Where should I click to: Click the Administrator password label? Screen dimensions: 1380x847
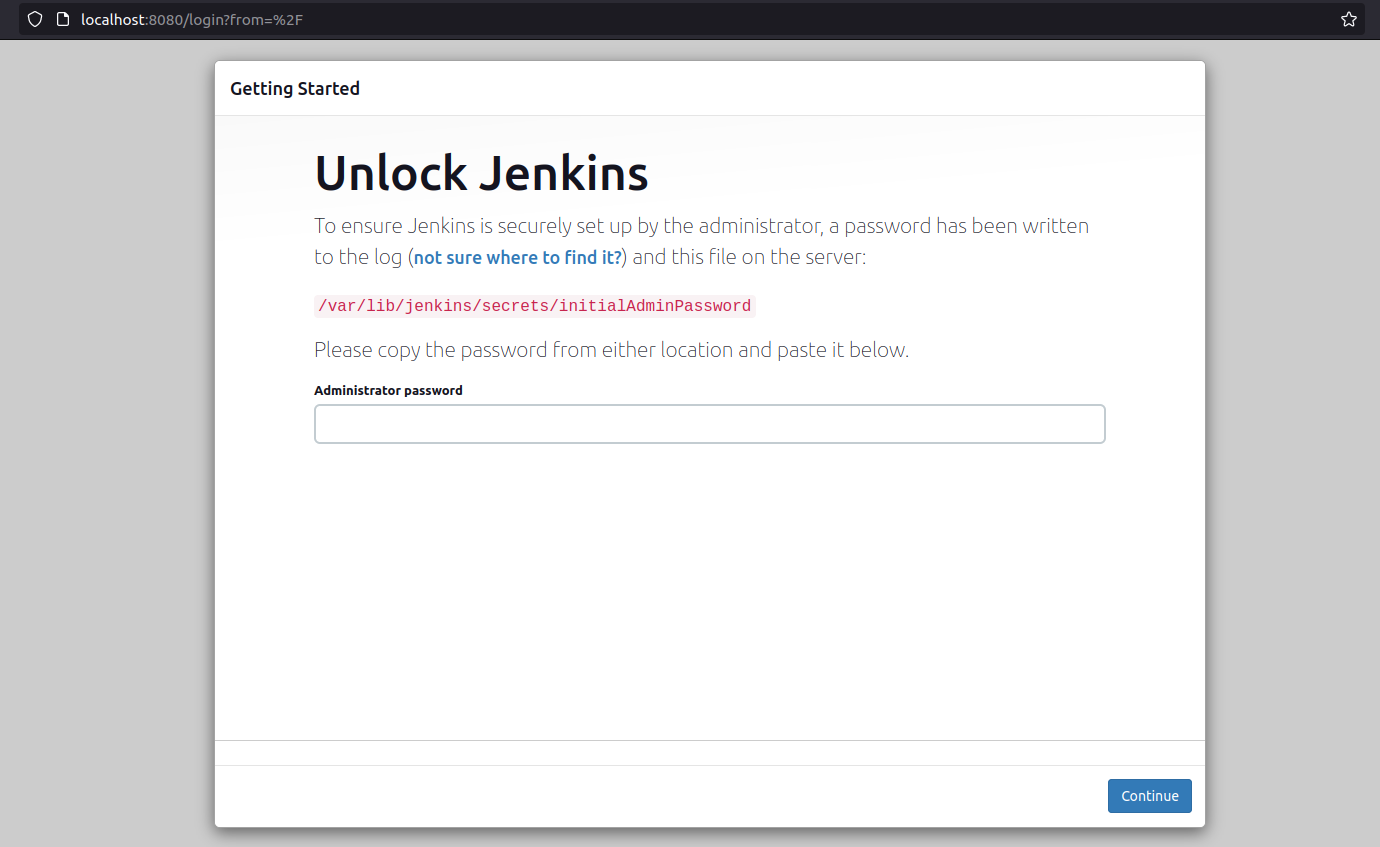(x=388, y=390)
